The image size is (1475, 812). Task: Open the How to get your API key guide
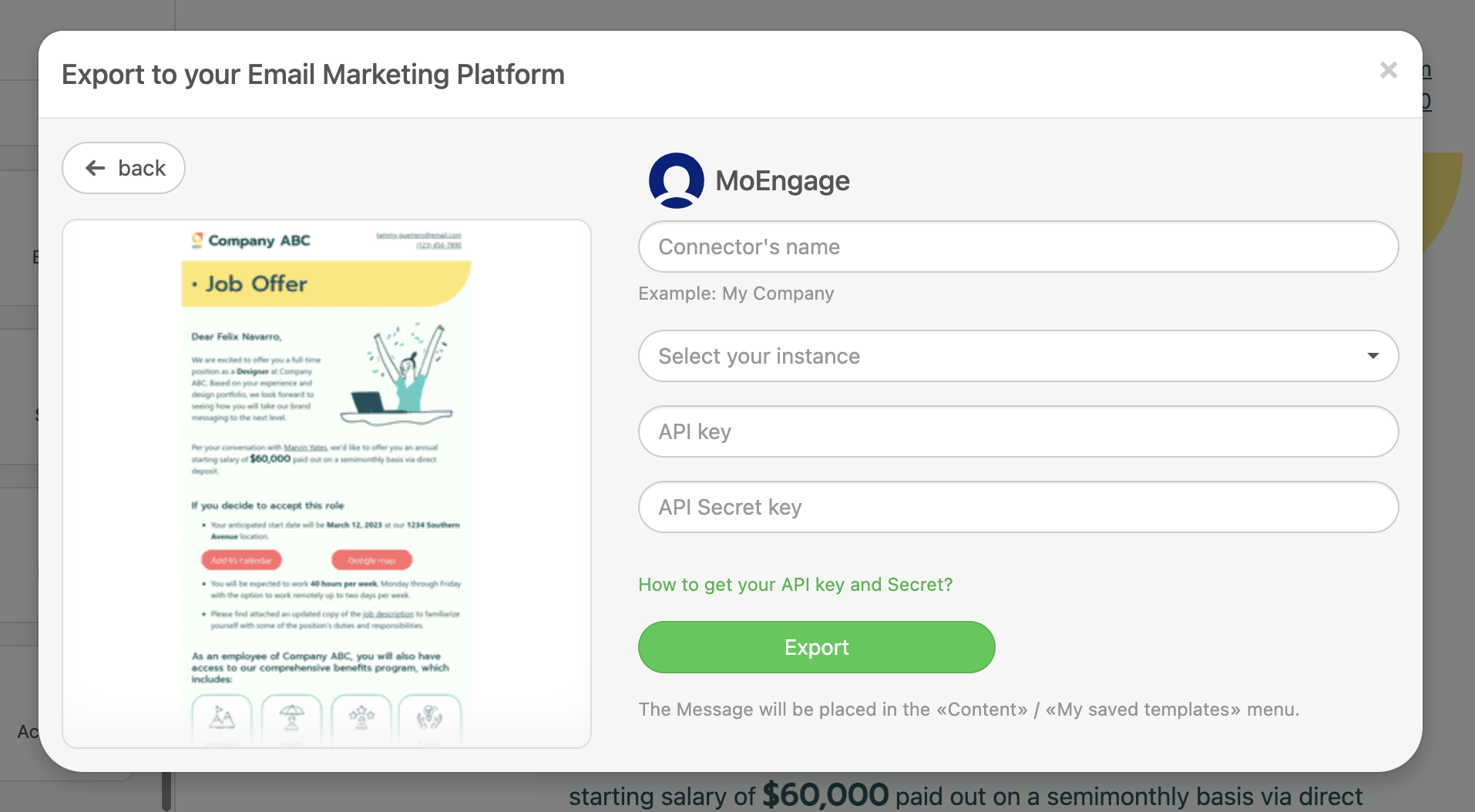pos(796,585)
